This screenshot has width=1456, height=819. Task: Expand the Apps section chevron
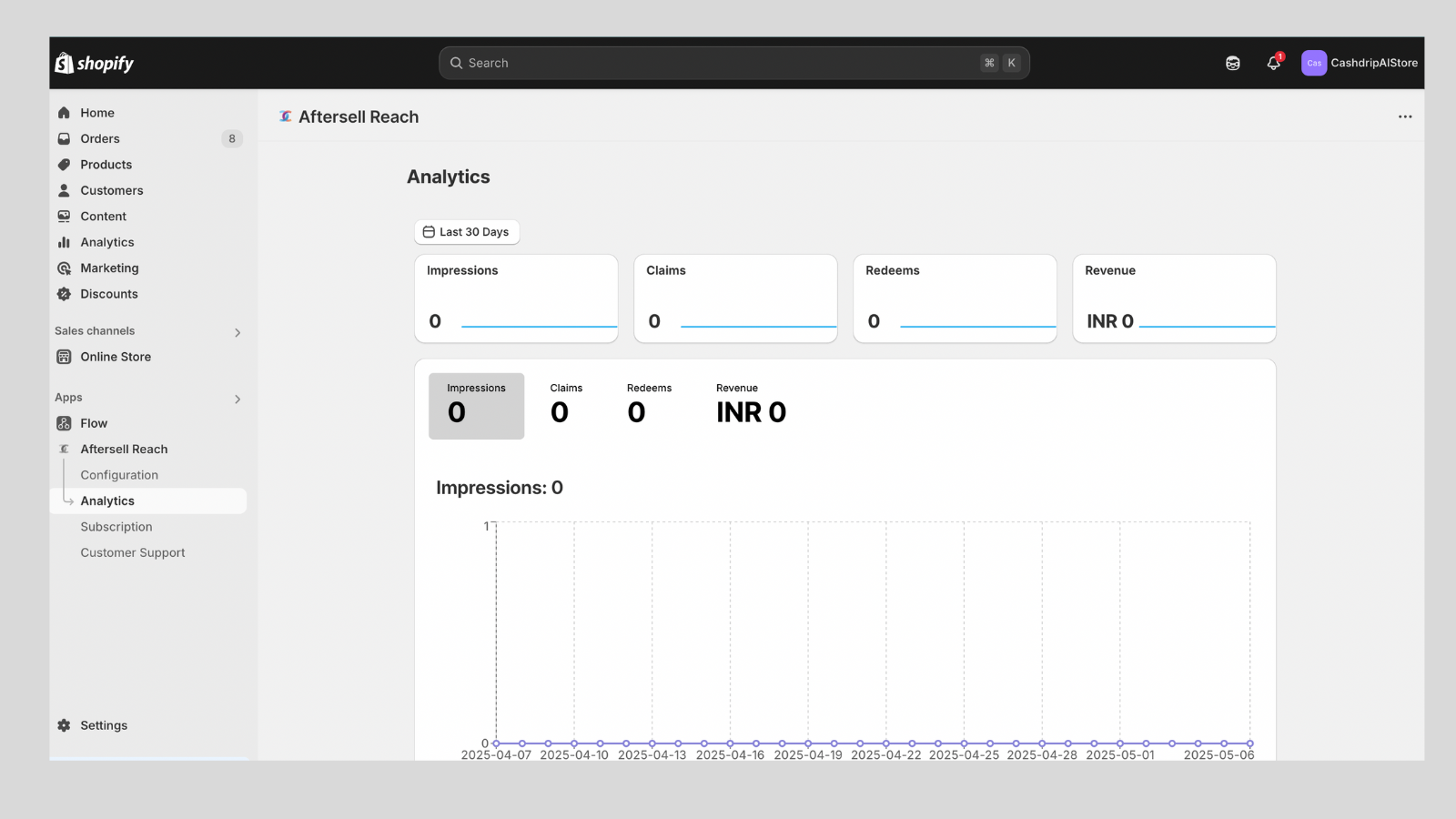click(238, 399)
